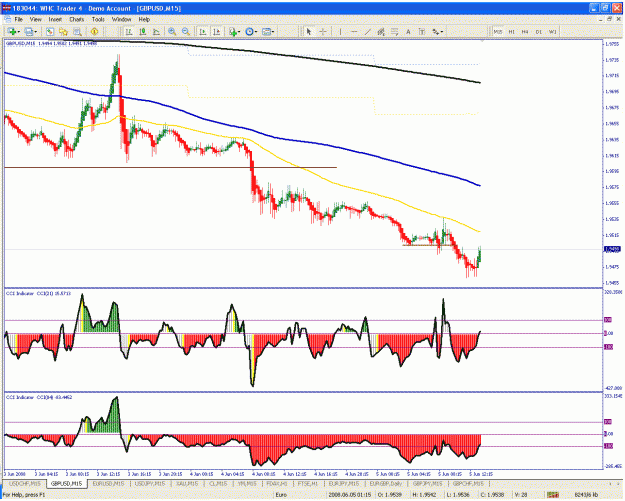
Task: Switch to the EURUSD,M15 chart tab
Action: pos(108,483)
